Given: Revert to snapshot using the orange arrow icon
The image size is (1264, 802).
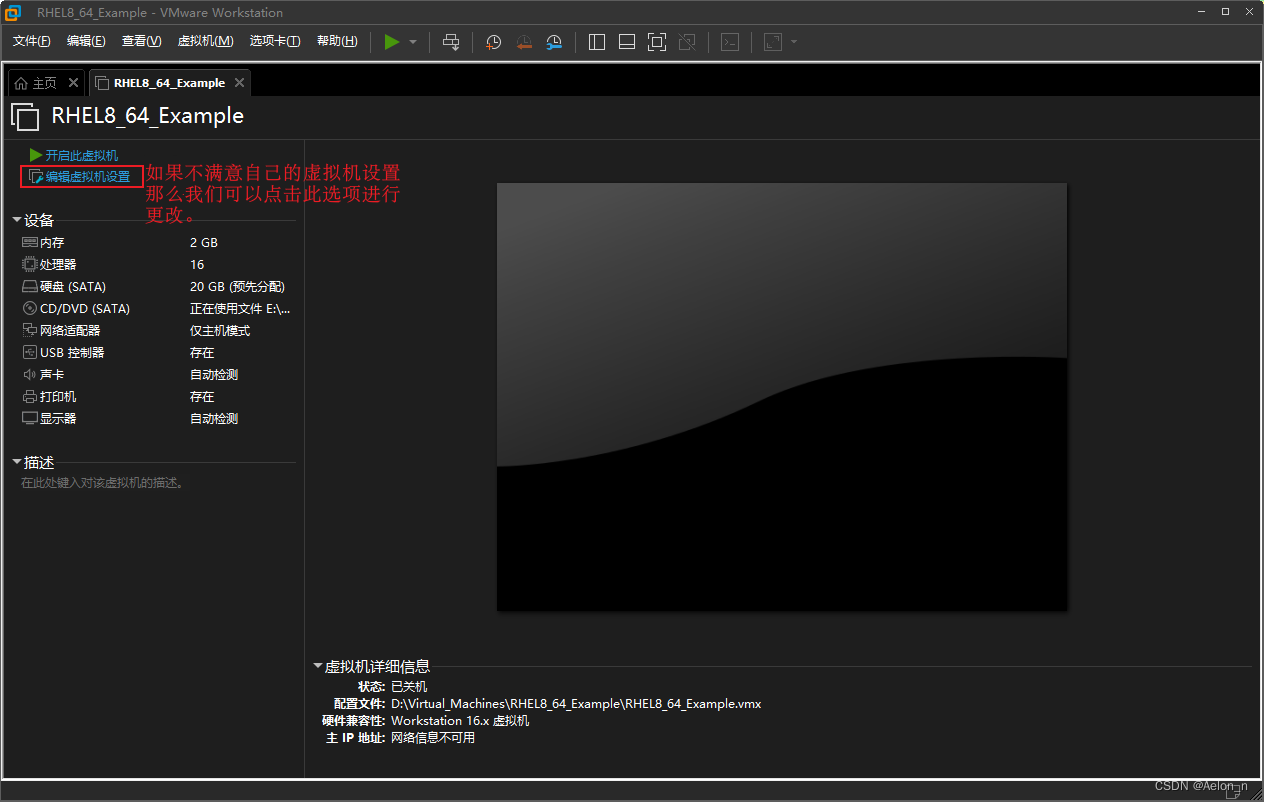Looking at the screenshot, I should 524,41.
